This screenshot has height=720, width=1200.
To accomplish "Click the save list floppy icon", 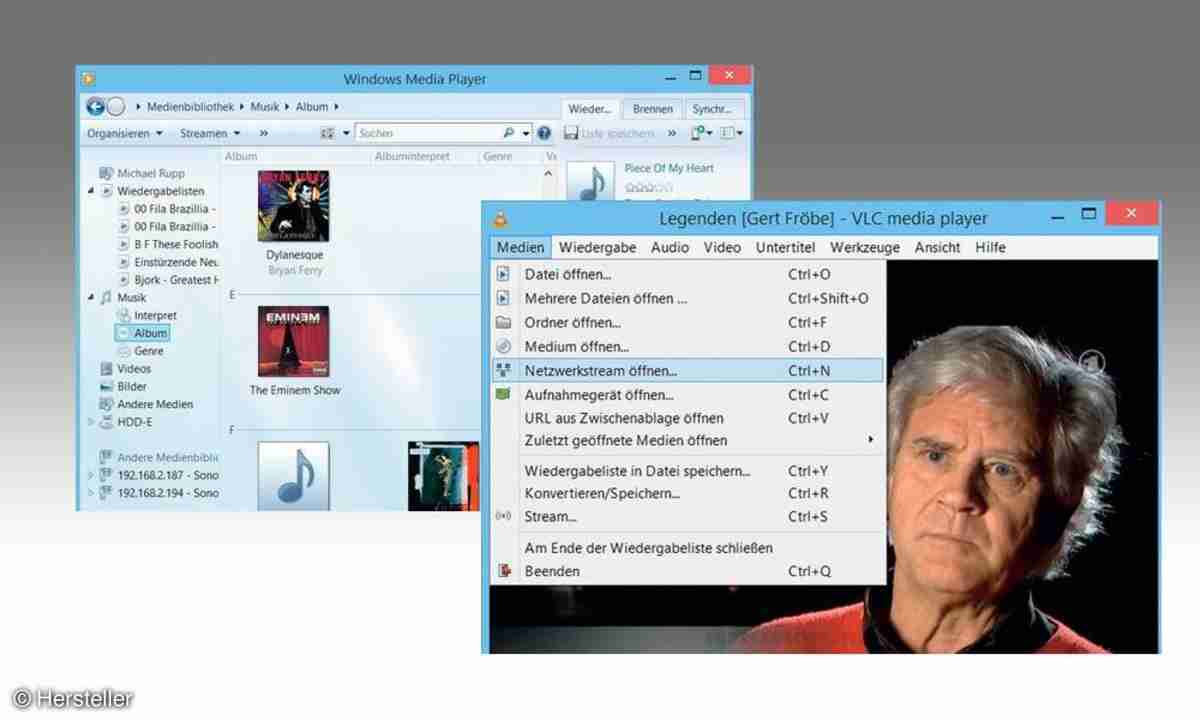I will [x=571, y=133].
